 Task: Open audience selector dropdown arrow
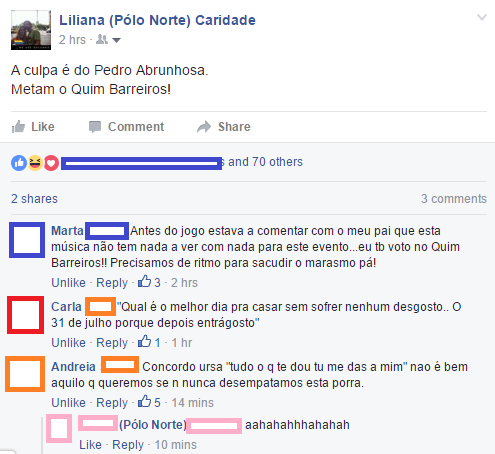pyautogui.click(x=116, y=40)
